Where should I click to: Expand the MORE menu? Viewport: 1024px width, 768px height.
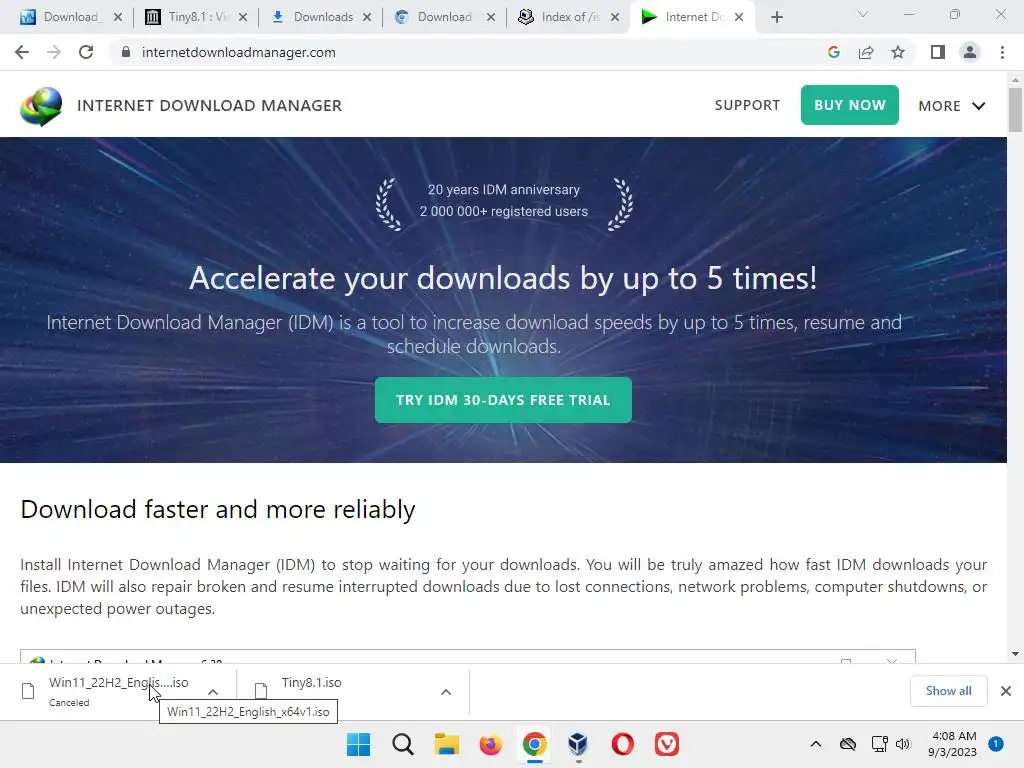click(x=952, y=106)
